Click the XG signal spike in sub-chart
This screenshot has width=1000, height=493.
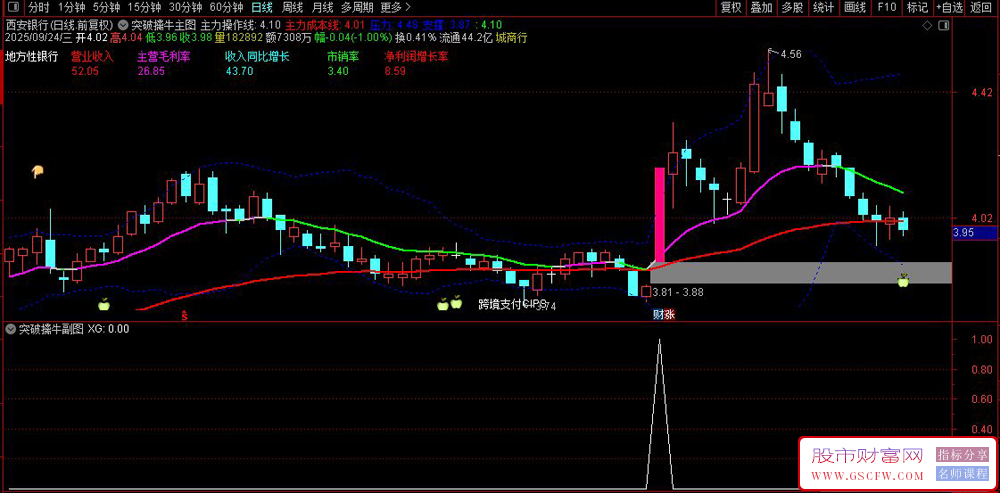coord(659,413)
